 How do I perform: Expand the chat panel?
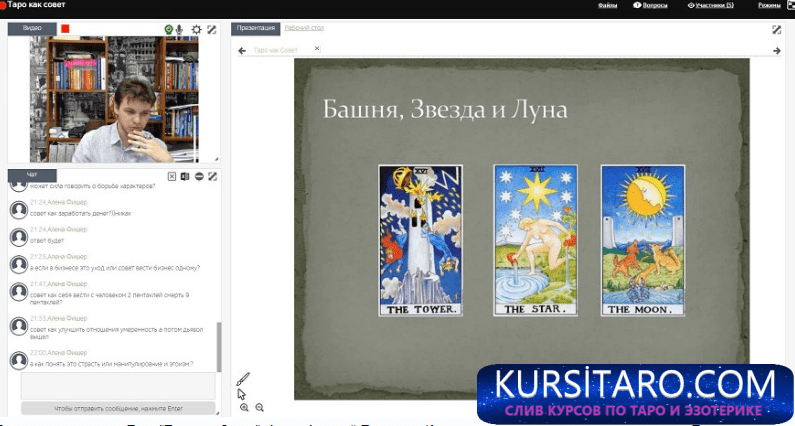212,177
